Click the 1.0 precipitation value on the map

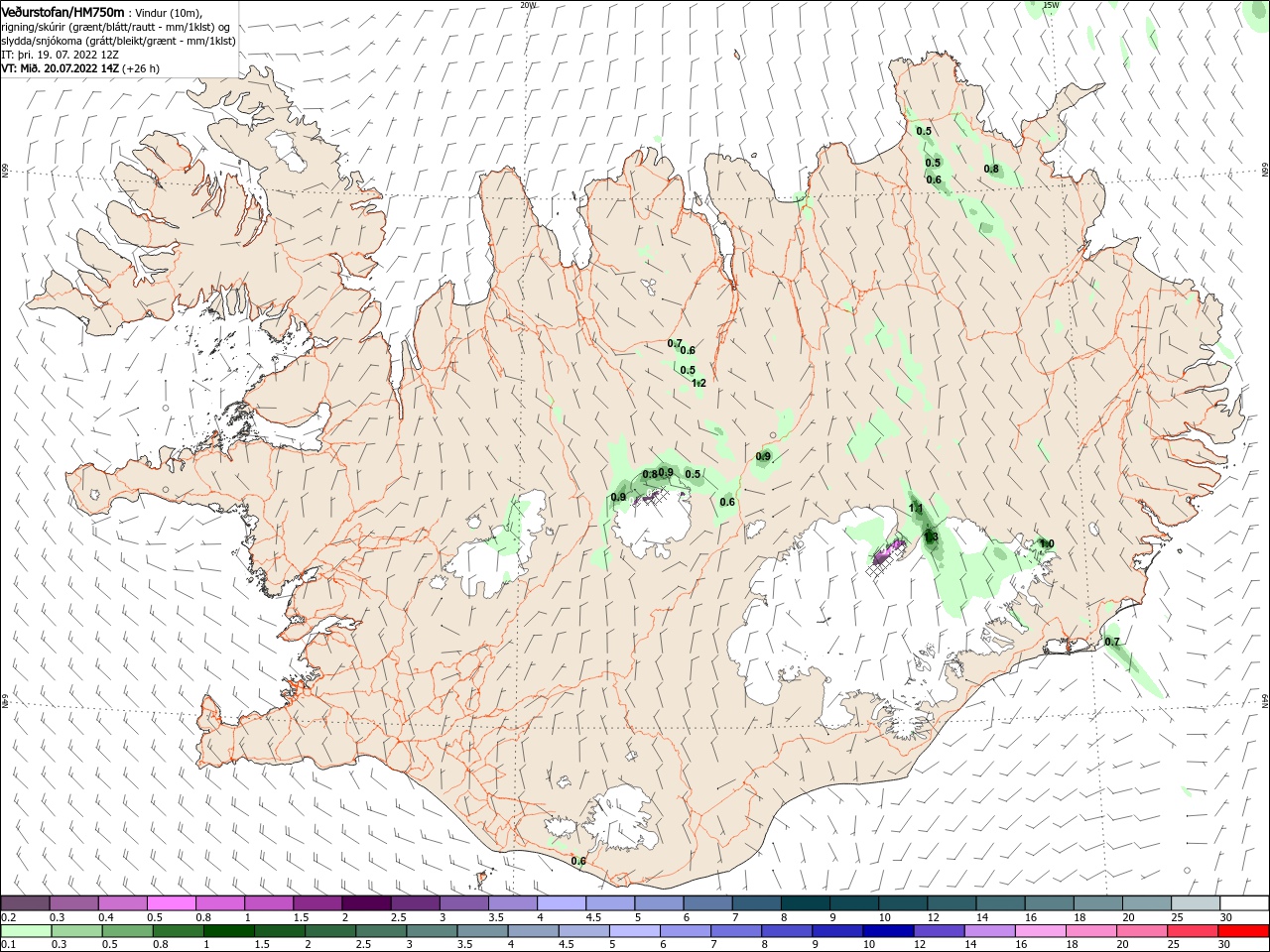(1046, 543)
